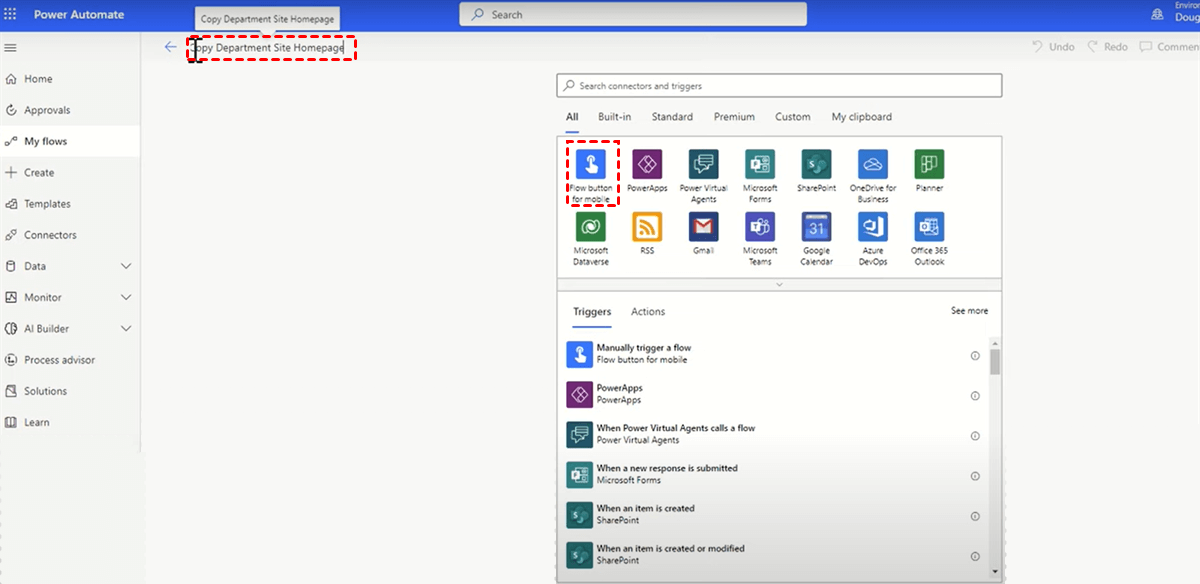This screenshot has width=1200, height=584.
Task: Open the app launcher waffle menu
Action: pos(11,15)
